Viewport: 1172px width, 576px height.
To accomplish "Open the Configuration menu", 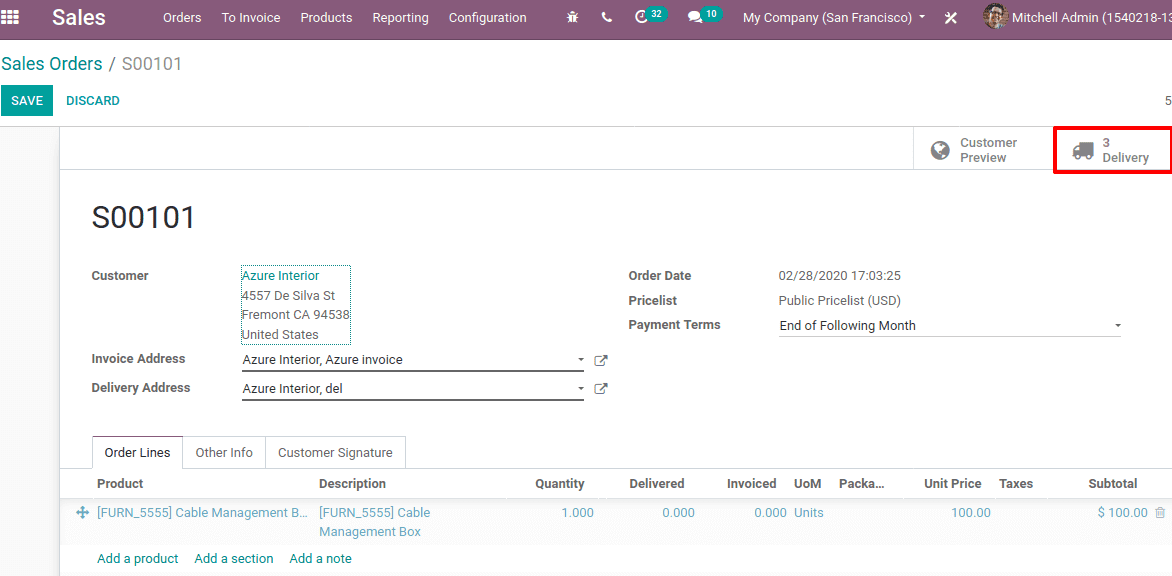I will [x=487, y=17].
